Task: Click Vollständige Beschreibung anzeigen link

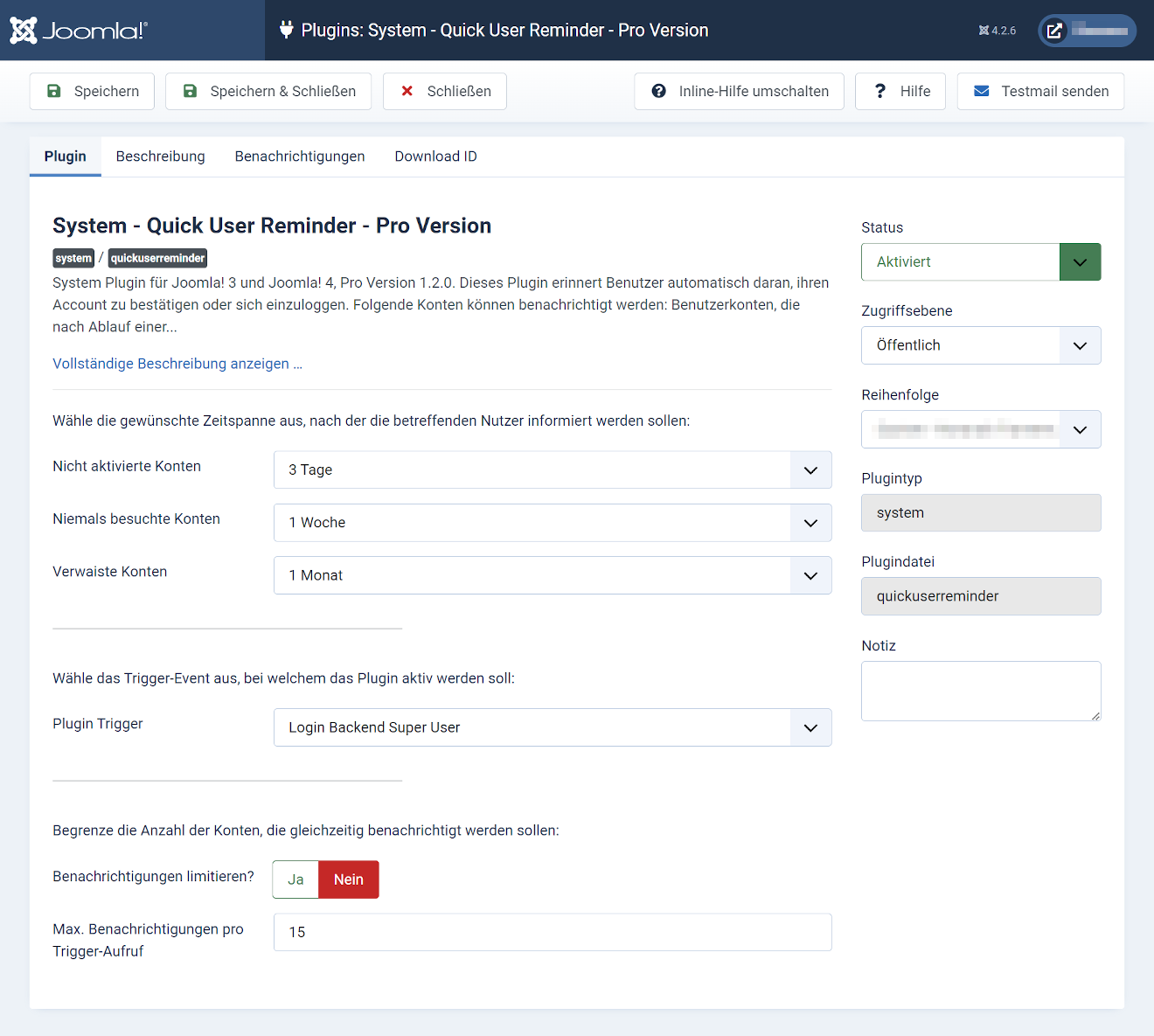Action: tap(177, 364)
